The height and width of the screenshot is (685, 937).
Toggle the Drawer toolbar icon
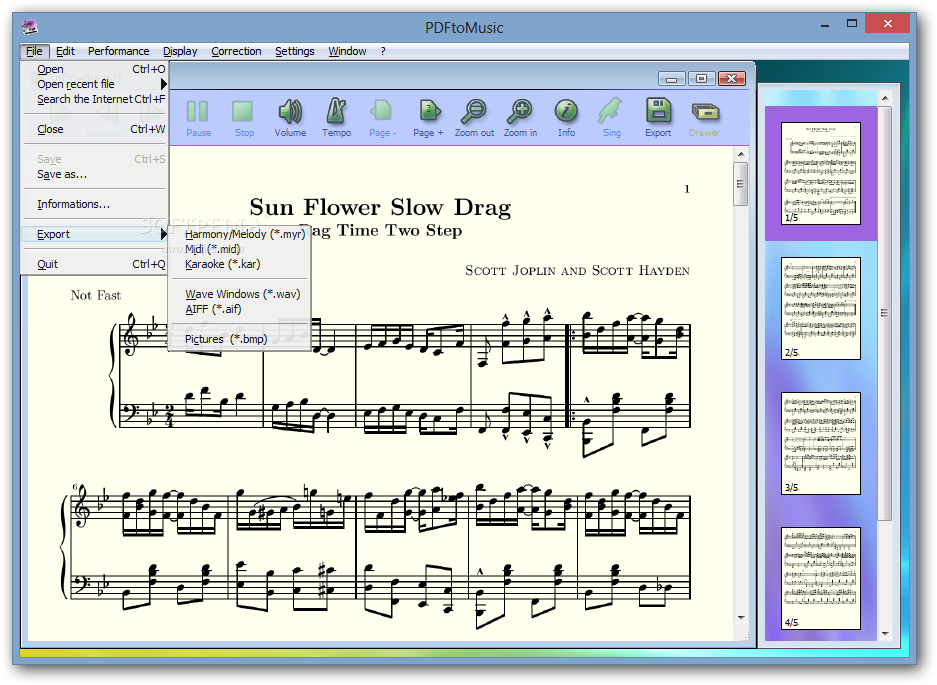[705, 112]
